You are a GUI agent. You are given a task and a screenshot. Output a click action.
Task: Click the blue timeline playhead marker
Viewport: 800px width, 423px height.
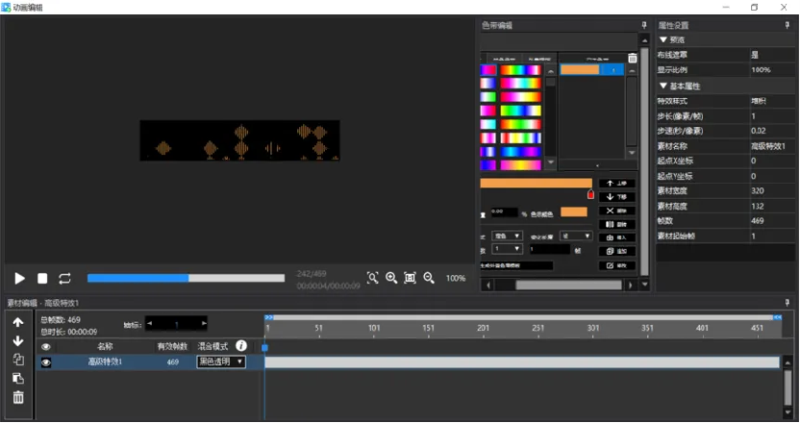coord(265,347)
